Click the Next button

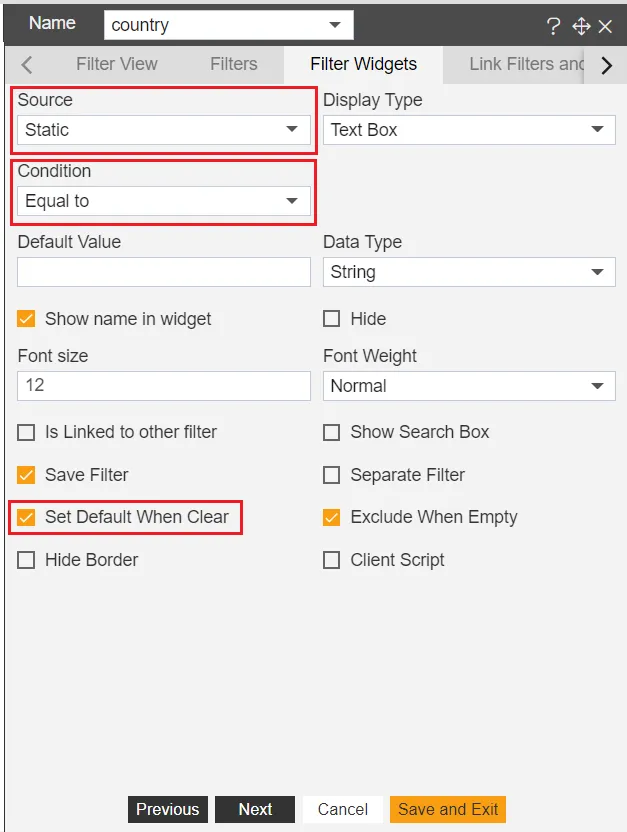point(255,809)
